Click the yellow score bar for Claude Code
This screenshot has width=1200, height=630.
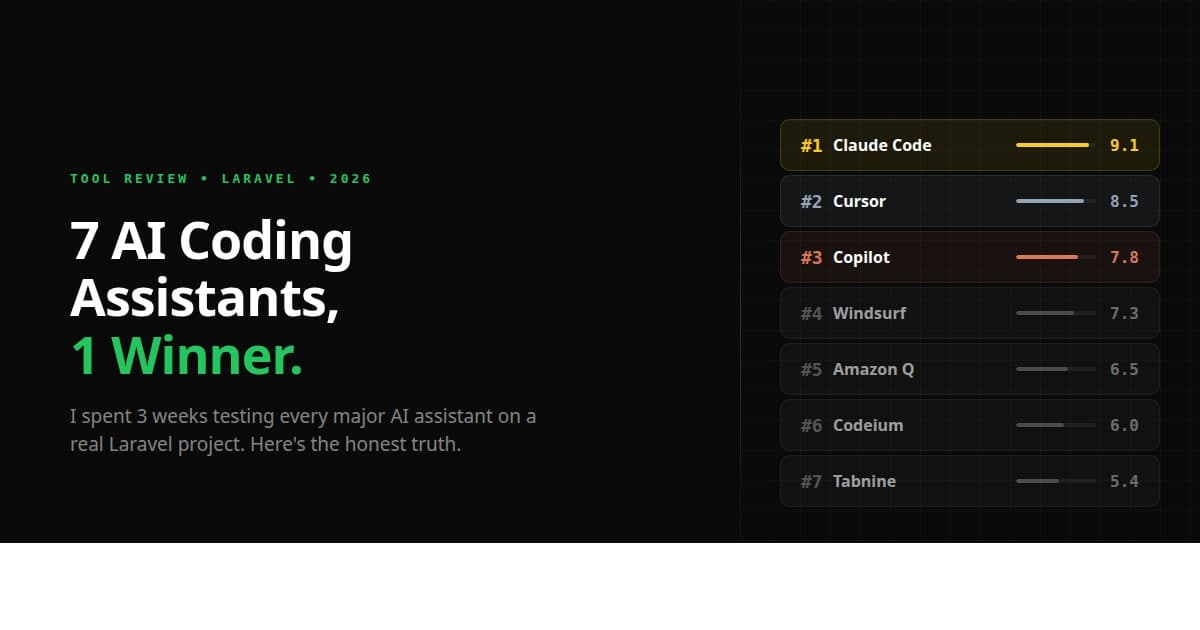(x=1054, y=145)
